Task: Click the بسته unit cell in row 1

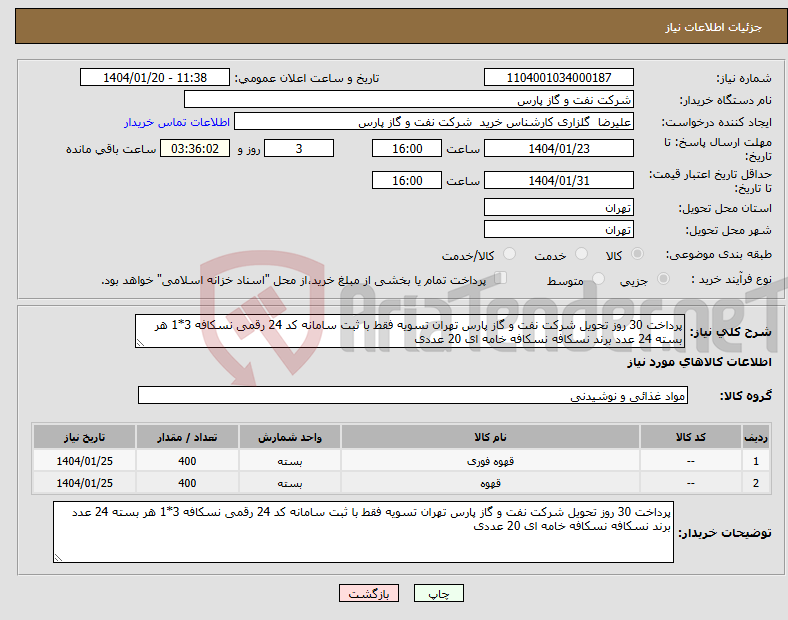Action: pos(290,461)
